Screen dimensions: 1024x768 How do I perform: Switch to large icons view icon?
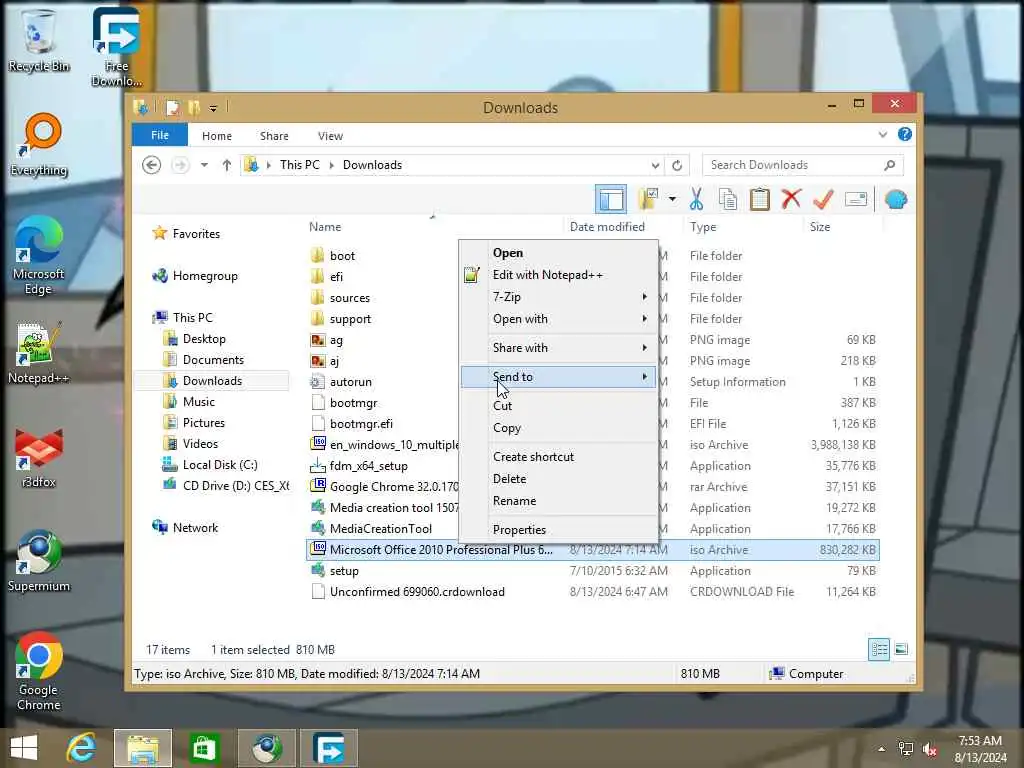[901, 649]
